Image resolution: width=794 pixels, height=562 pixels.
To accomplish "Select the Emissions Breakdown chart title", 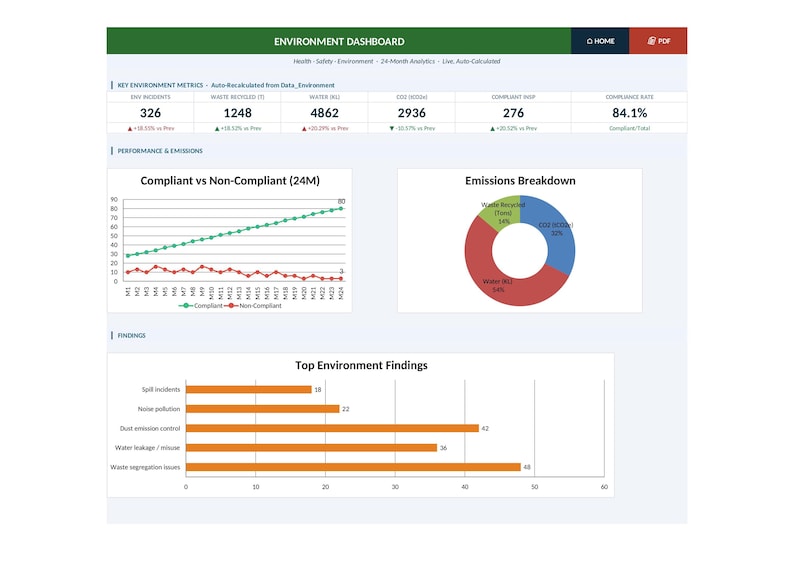I will [520, 181].
